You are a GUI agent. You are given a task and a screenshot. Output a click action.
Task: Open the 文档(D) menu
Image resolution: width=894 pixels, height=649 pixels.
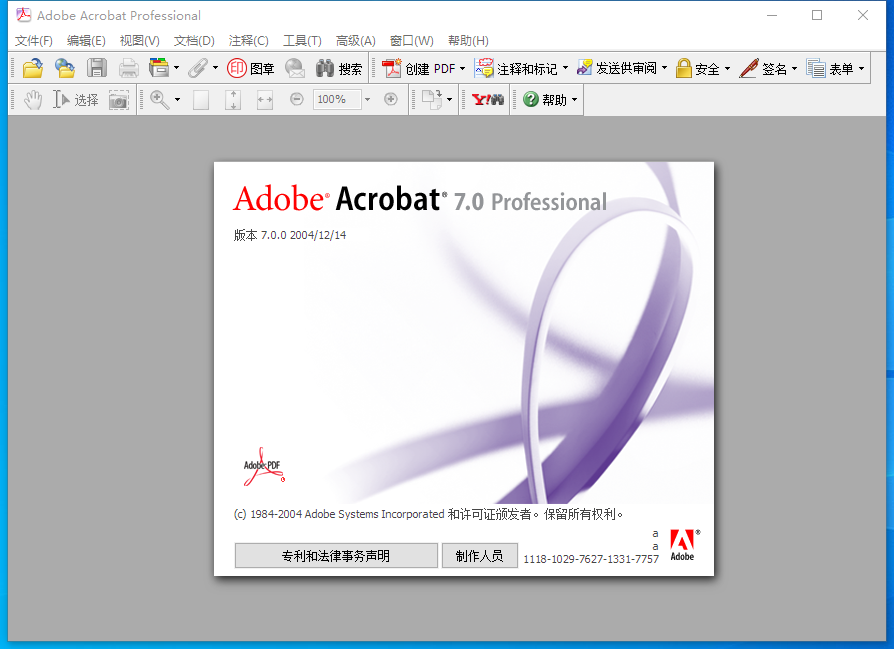coord(194,40)
